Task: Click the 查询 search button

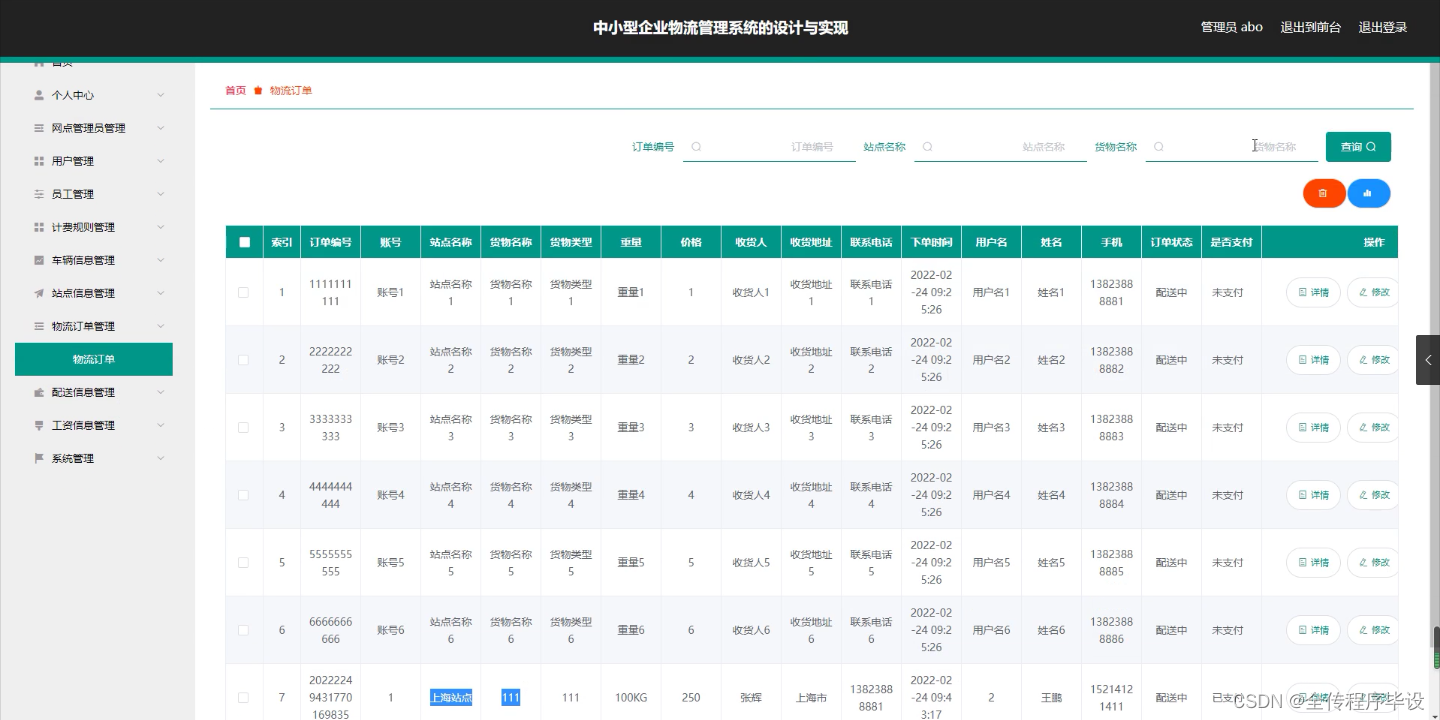Action: [1358, 147]
